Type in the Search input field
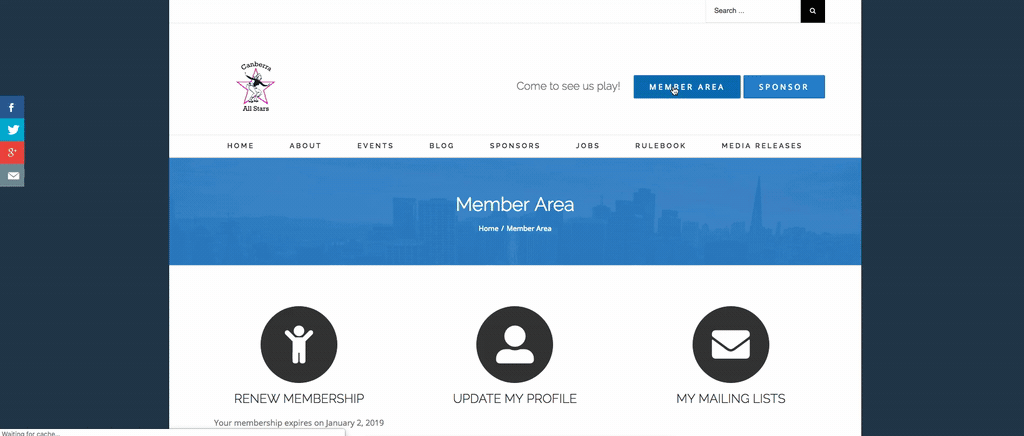Viewport: 1024px width, 436px height. (x=753, y=11)
